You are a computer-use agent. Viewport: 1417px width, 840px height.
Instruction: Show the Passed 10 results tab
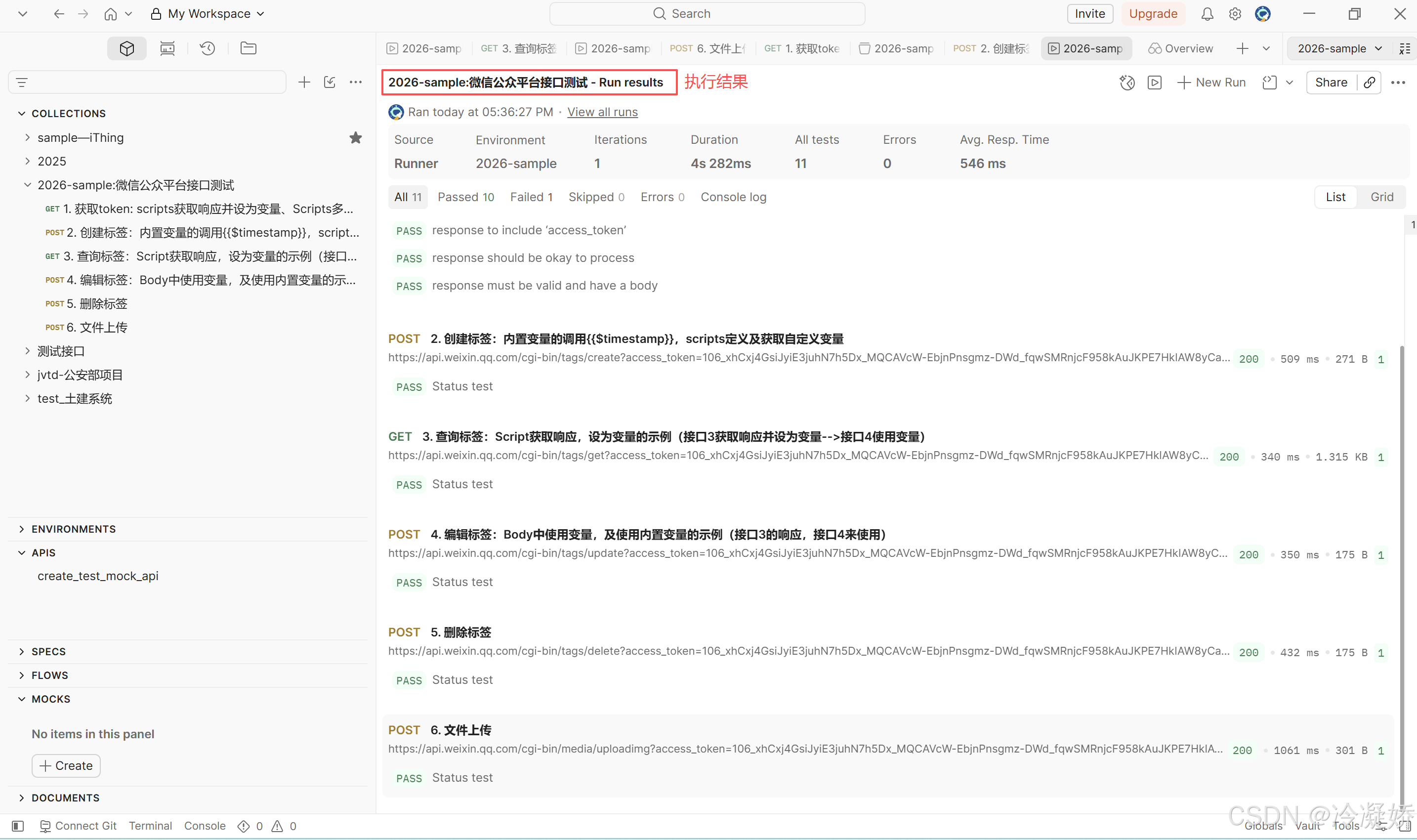click(x=466, y=197)
